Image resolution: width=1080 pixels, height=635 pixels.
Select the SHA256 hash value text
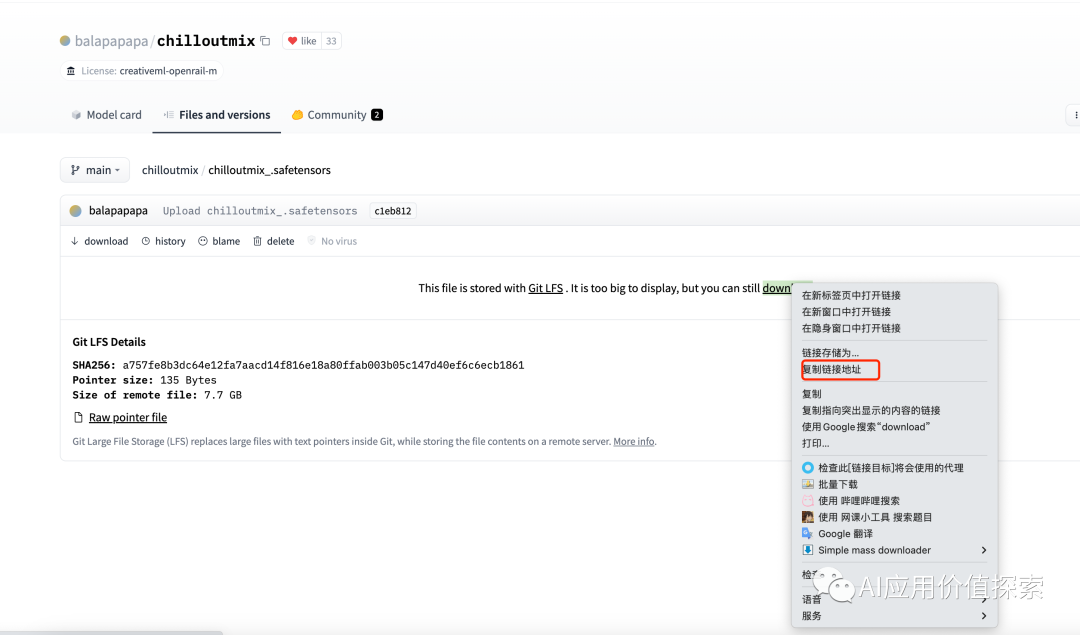coord(323,365)
